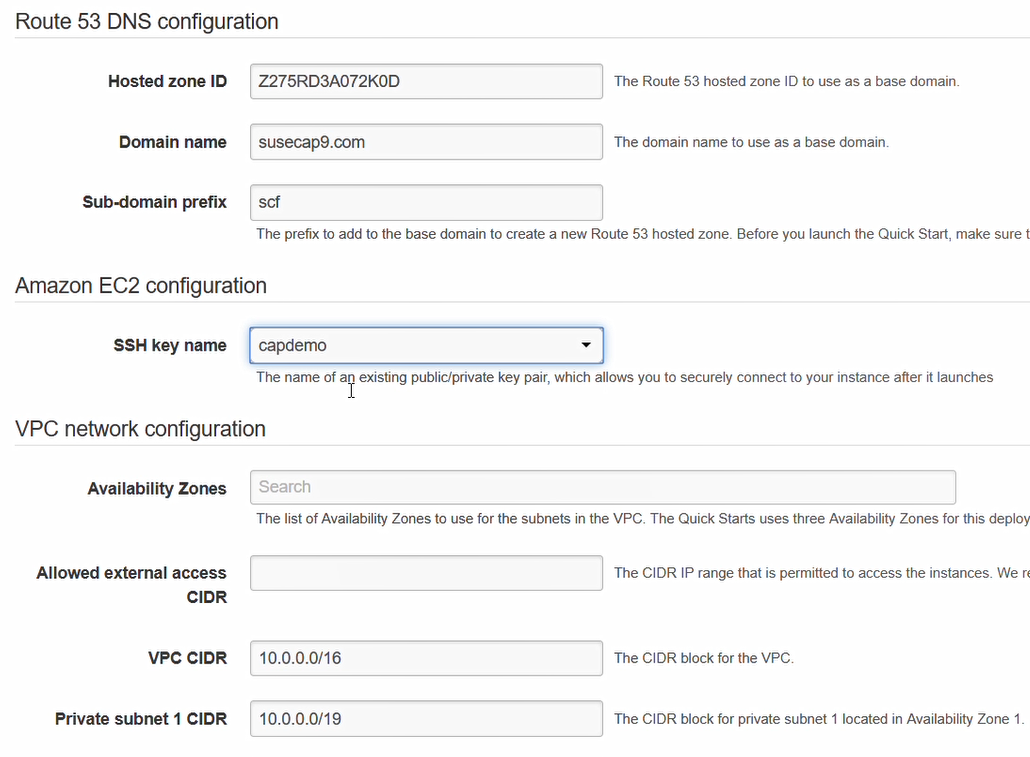The height and width of the screenshot is (757, 1030).
Task: Select the Domain name field showing susecap9.com
Action: (425, 141)
